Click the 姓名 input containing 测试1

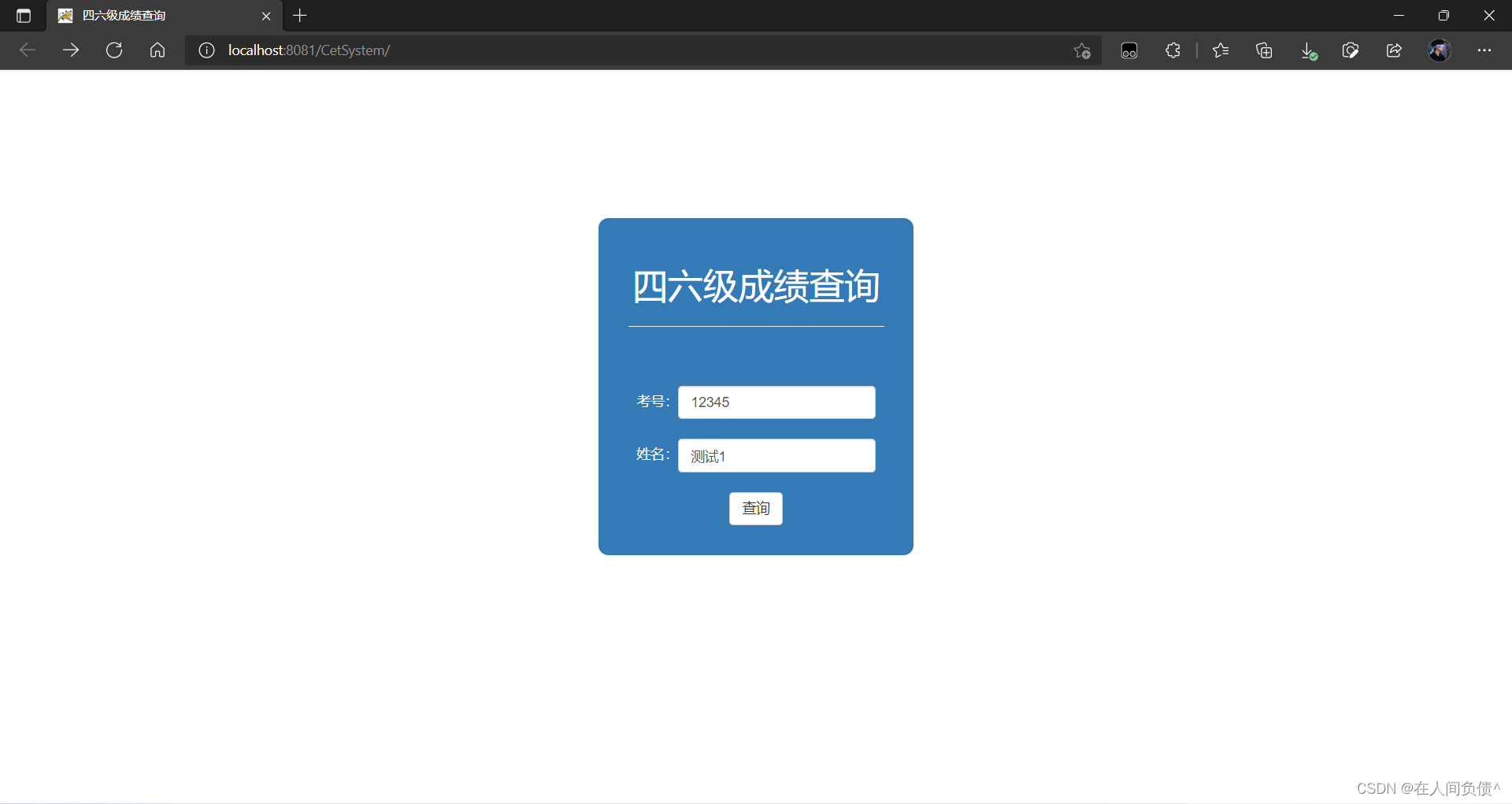pyautogui.click(x=776, y=455)
